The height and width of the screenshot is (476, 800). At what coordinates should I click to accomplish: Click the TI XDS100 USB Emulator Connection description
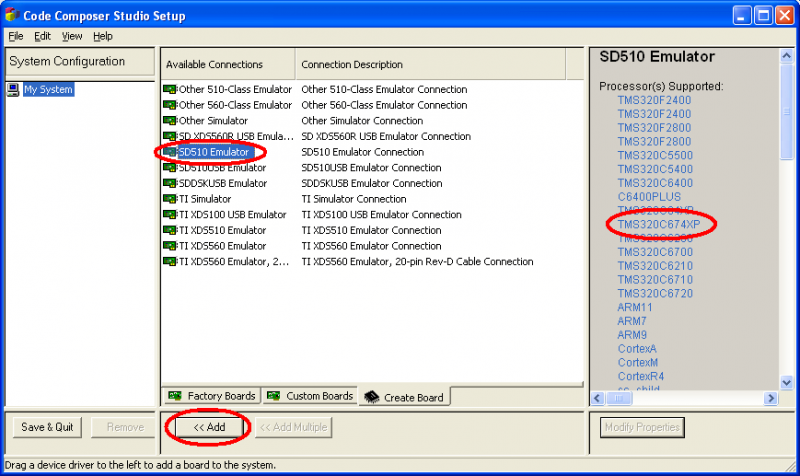tap(382, 215)
